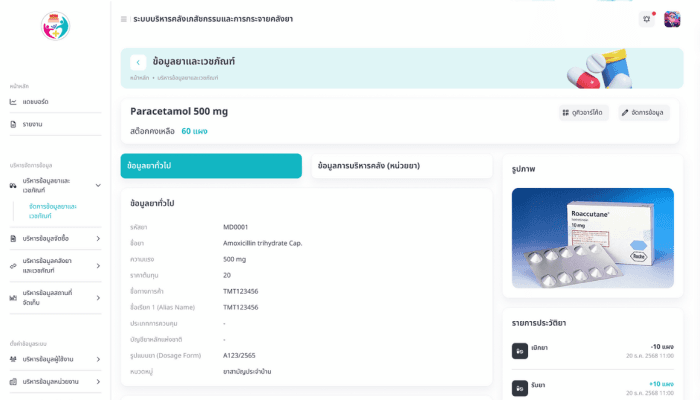Viewport: 700px width, 400px height.
Task: Open จัดการข้อมูลยาและเวชภัณฑ์ submenu link
Action: tap(53, 211)
